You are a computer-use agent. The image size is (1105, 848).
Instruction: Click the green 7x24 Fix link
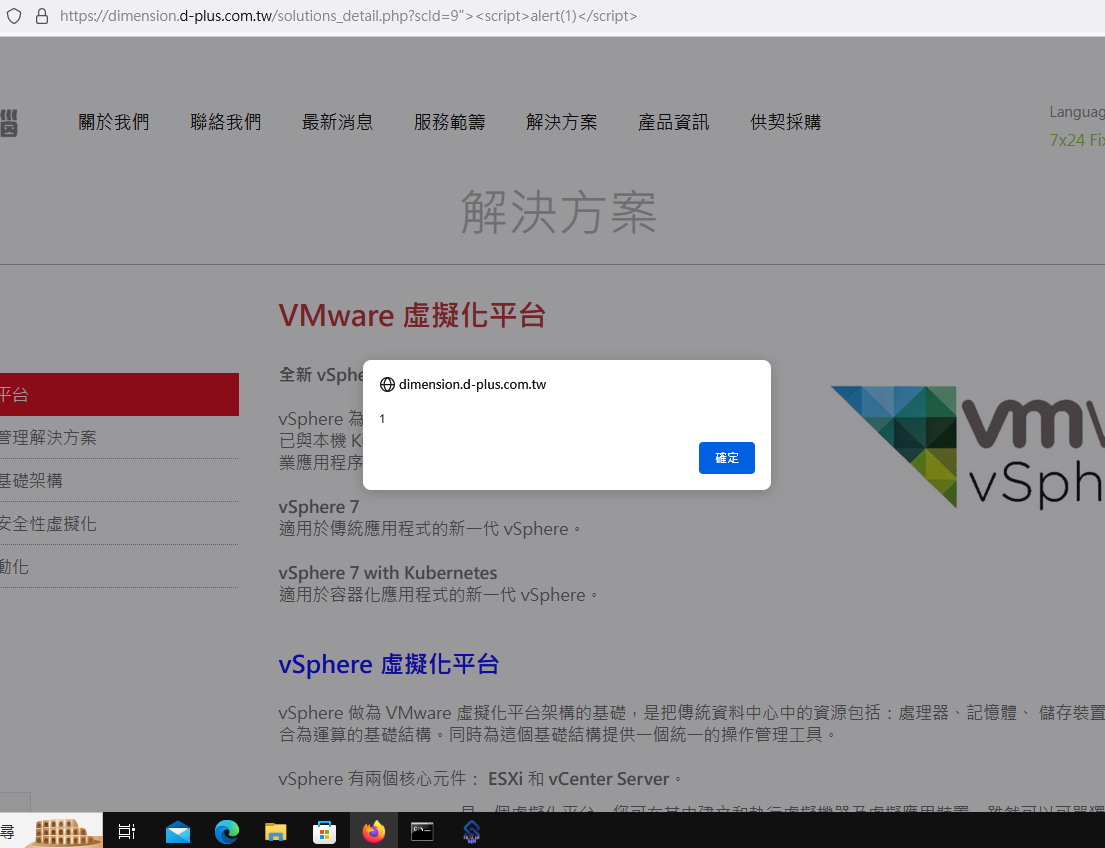pos(1077,140)
